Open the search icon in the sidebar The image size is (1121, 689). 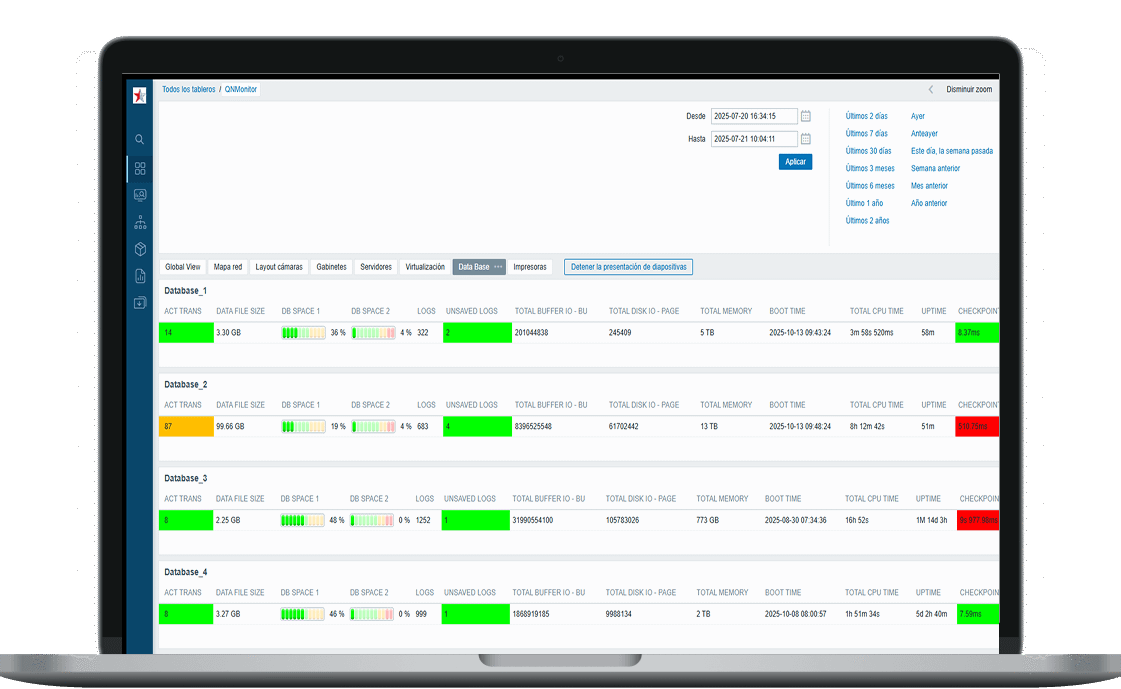[x=140, y=139]
